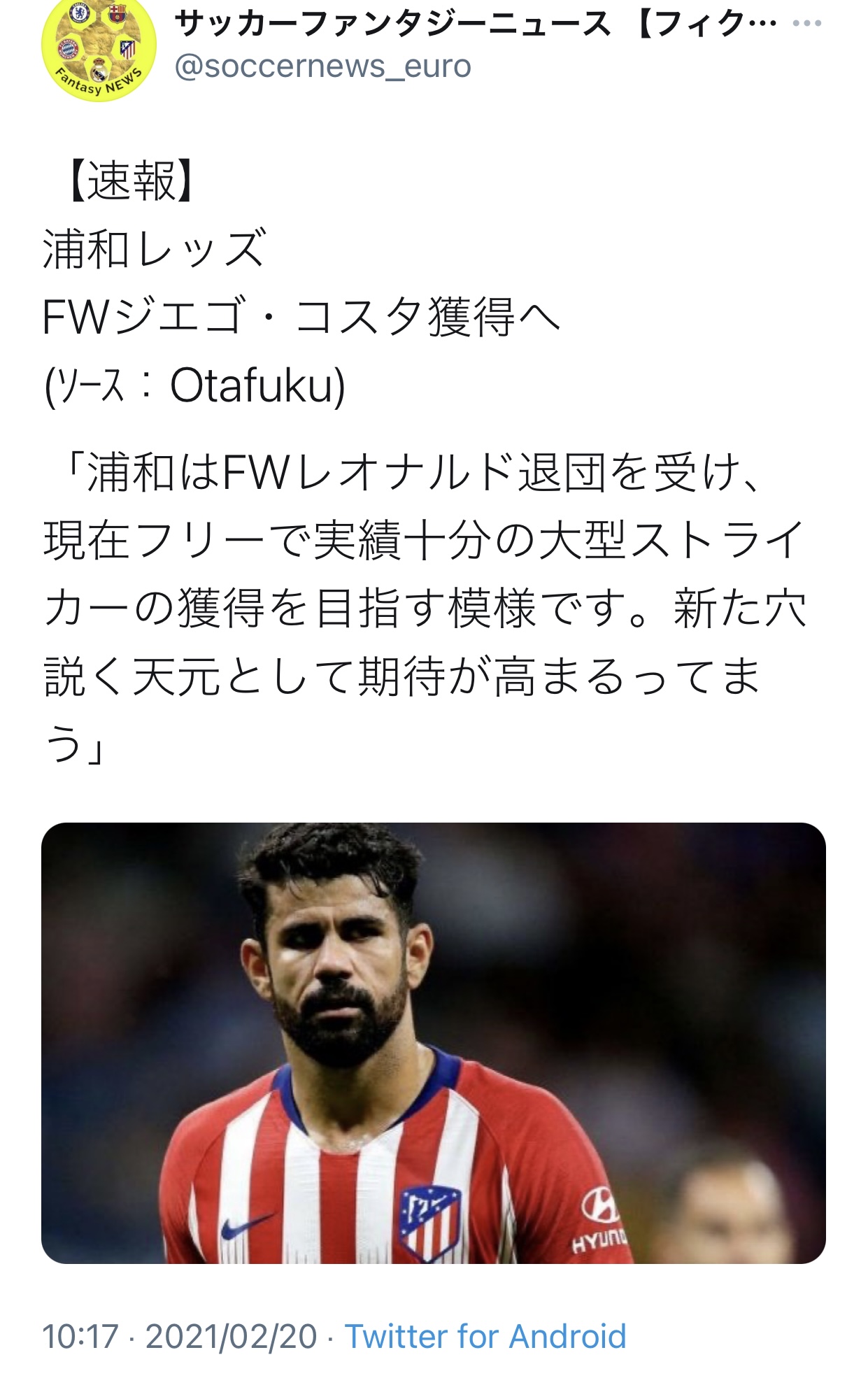Screen dimensions: 868x1378
Task: Tap the FWジエゴ・コスタ獲得へ line
Action: [x=301, y=317]
